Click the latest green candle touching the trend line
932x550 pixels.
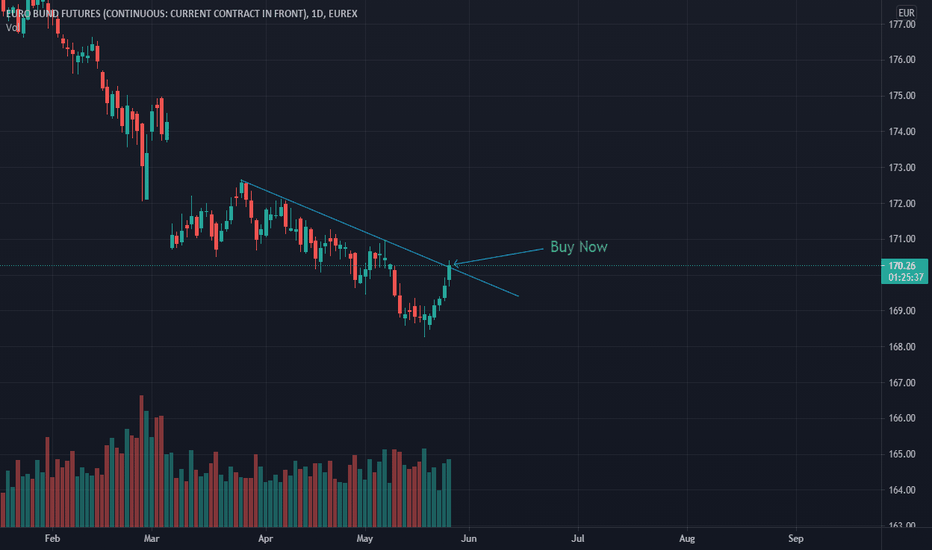449,273
